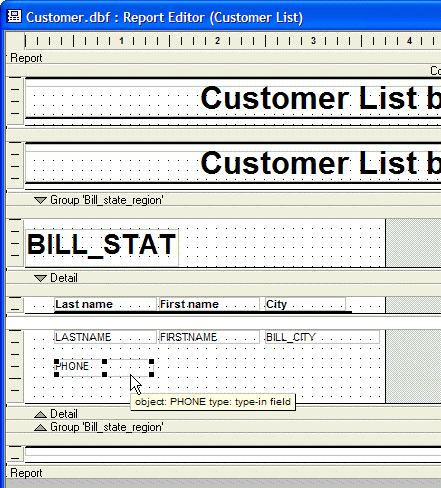Select the First name column label
The width and height of the screenshot is (441, 488).
pos(209,304)
